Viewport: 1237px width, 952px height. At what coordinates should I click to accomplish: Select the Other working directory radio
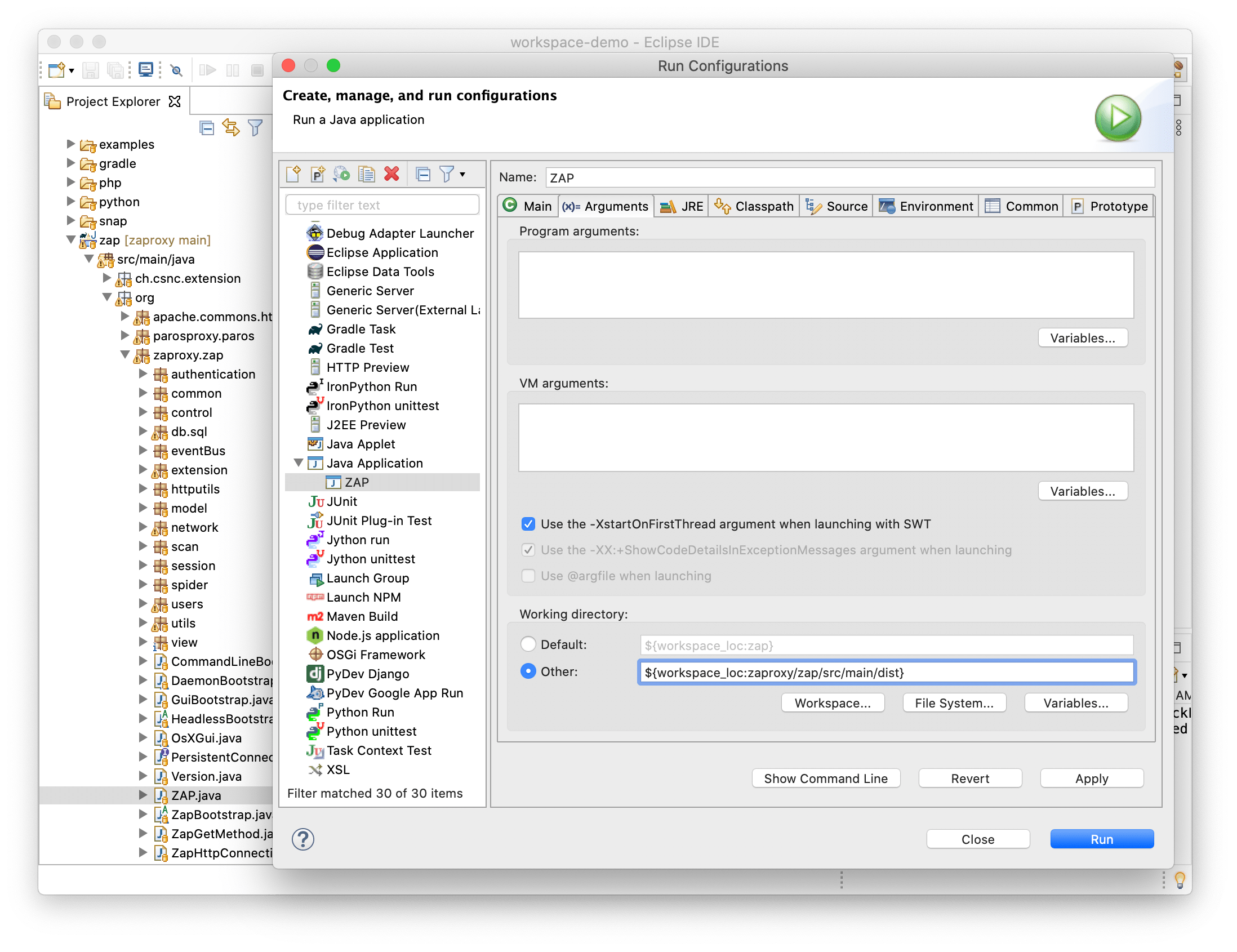tap(528, 671)
